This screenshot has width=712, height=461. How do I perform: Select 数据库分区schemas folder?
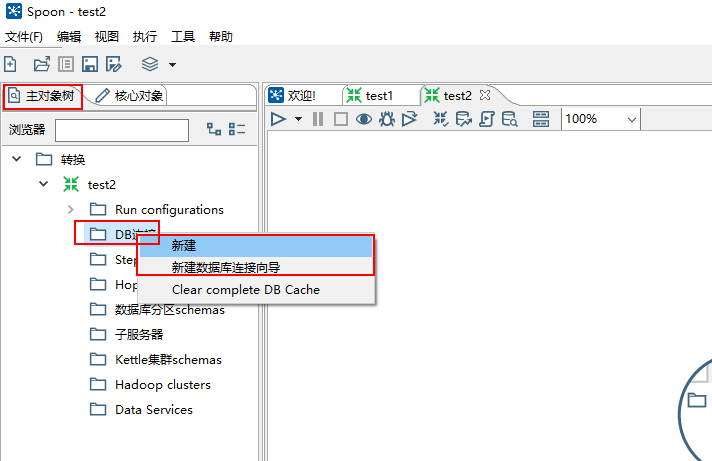(157, 310)
